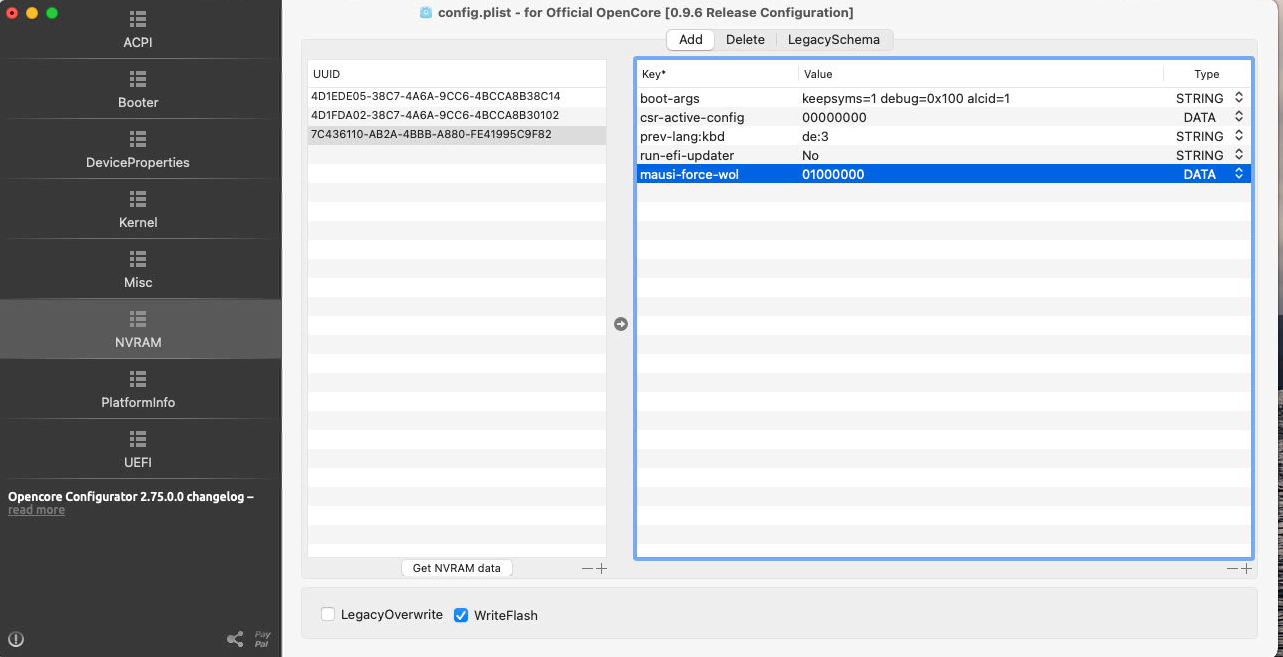This screenshot has width=1283, height=657.
Task: Click the Type column header
Action: (1207, 74)
